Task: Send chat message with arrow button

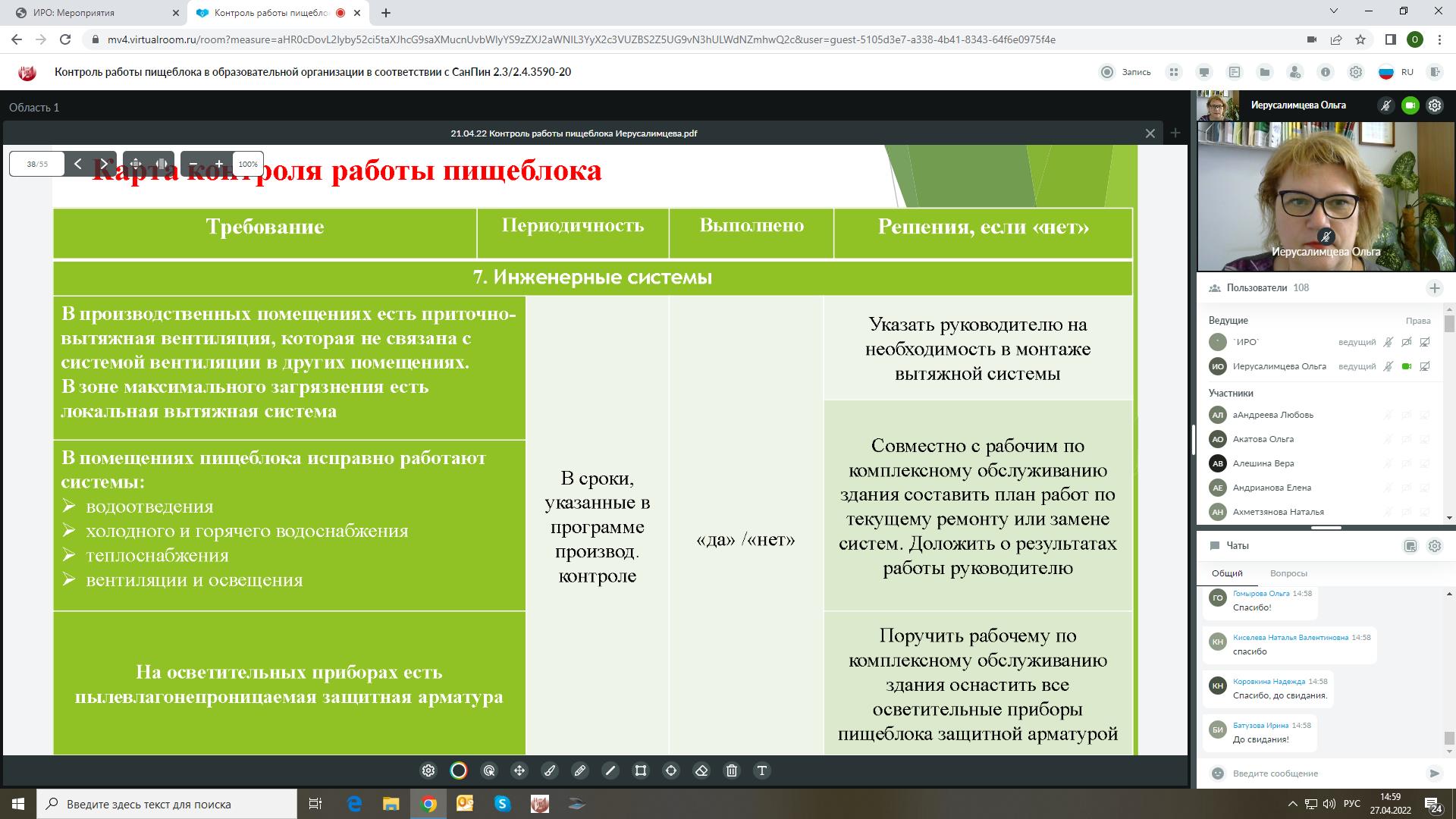Action: click(x=1434, y=773)
